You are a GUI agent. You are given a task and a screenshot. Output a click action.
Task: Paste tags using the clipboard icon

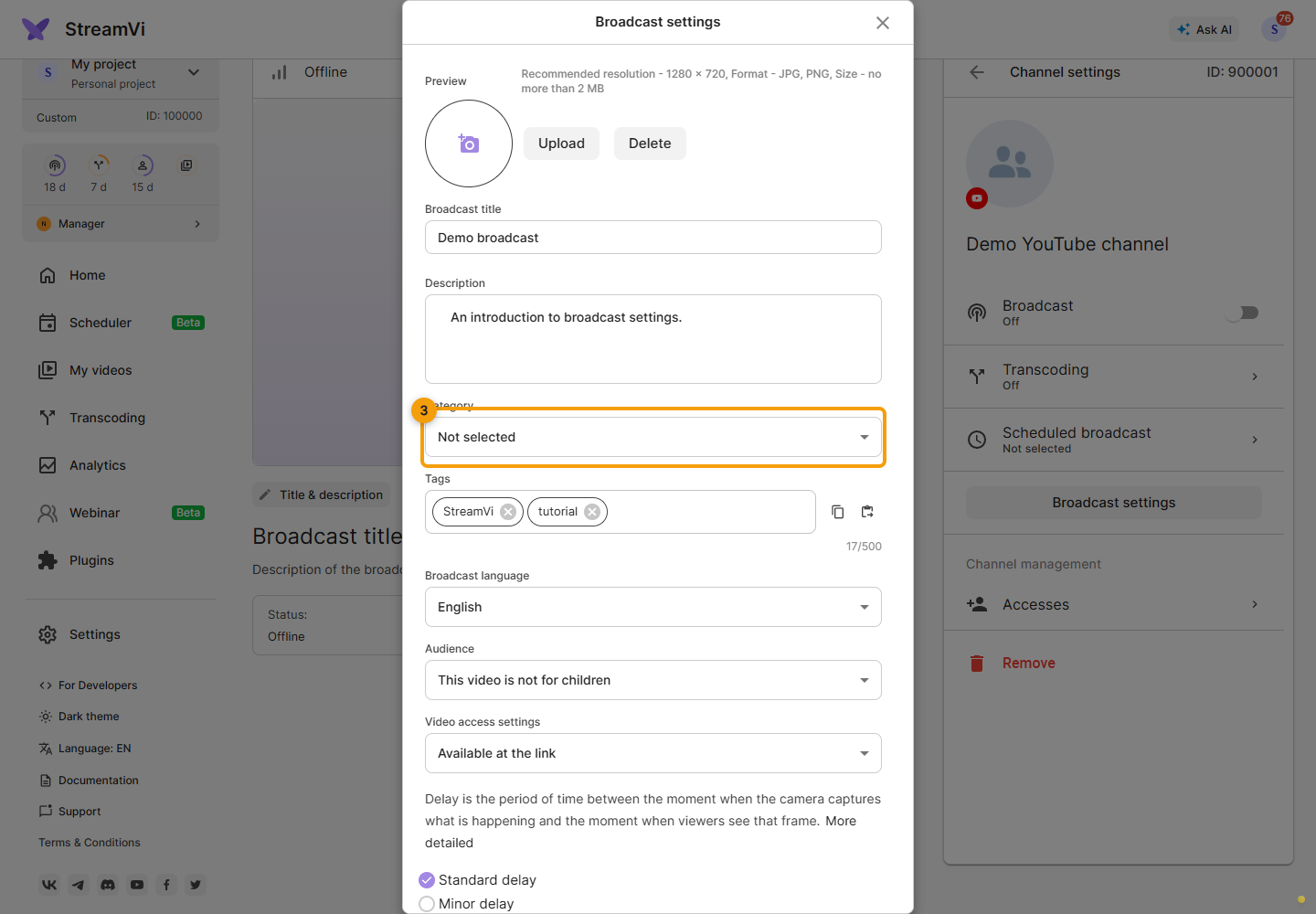click(x=867, y=512)
